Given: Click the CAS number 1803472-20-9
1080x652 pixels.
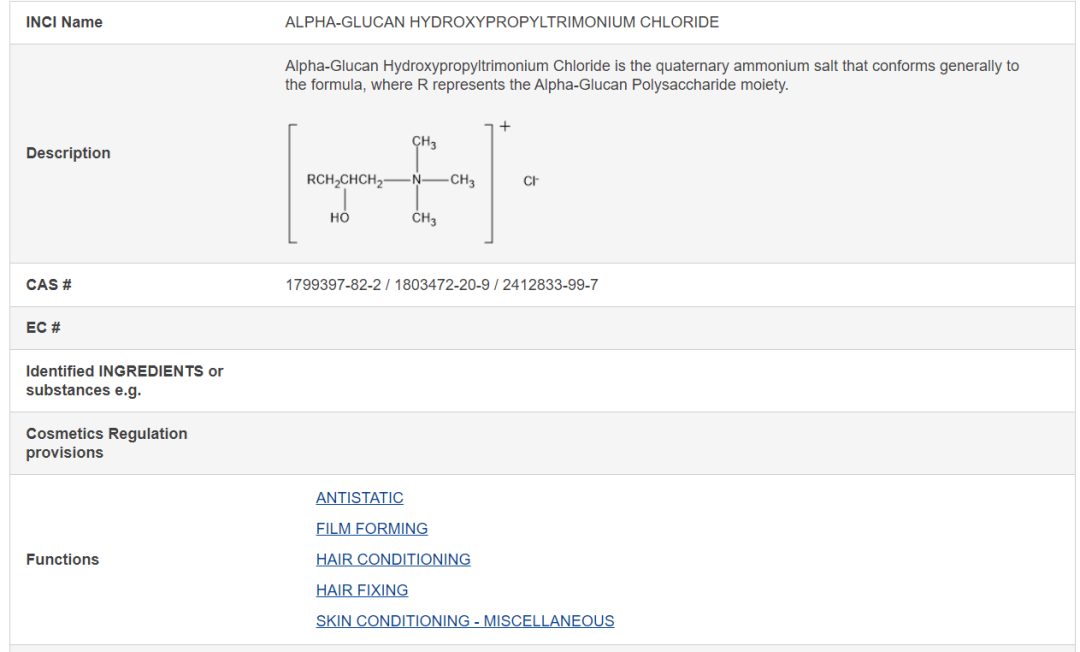Looking at the screenshot, I should coord(442,285).
